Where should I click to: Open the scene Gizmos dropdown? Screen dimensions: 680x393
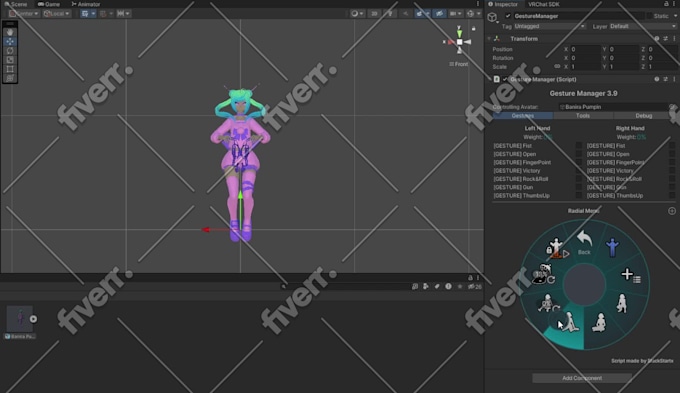pyautogui.click(x=473, y=13)
